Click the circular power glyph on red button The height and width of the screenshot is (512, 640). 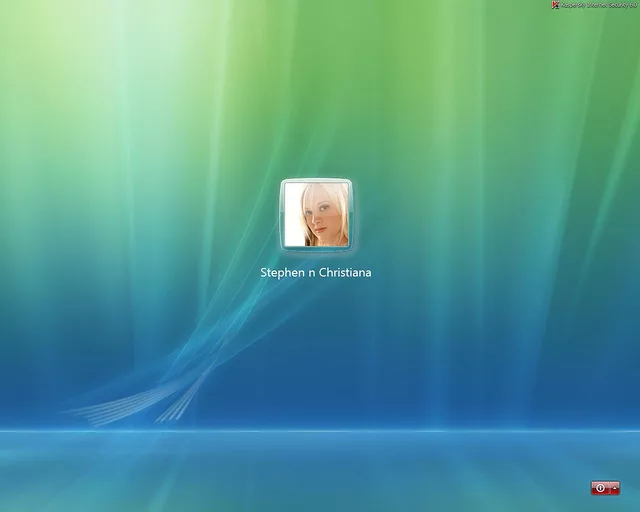click(600, 488)
